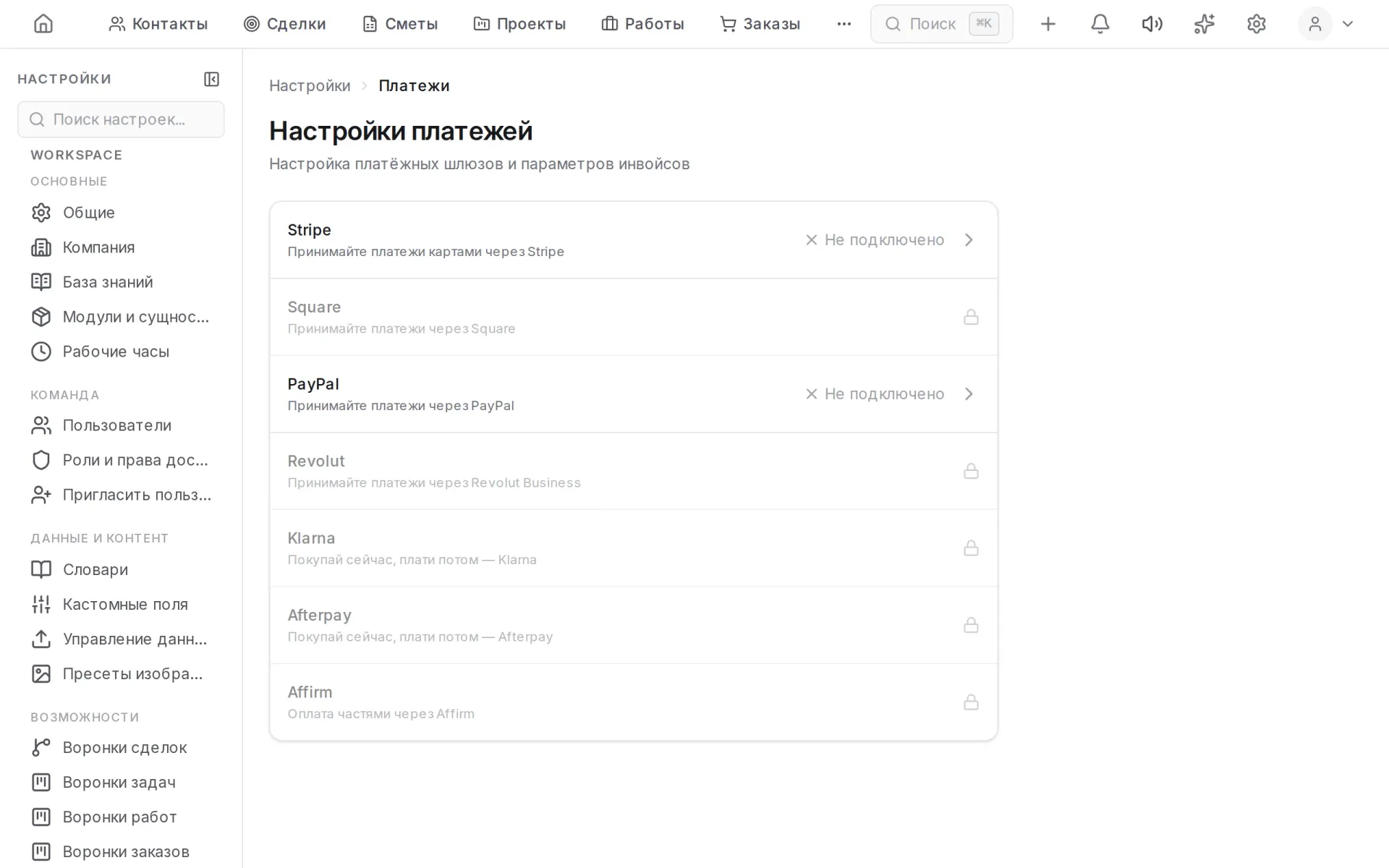The width and height of the screenshot is (1389, 868).
Task: Open Словари settings item
Action: [x=121, y=569]
